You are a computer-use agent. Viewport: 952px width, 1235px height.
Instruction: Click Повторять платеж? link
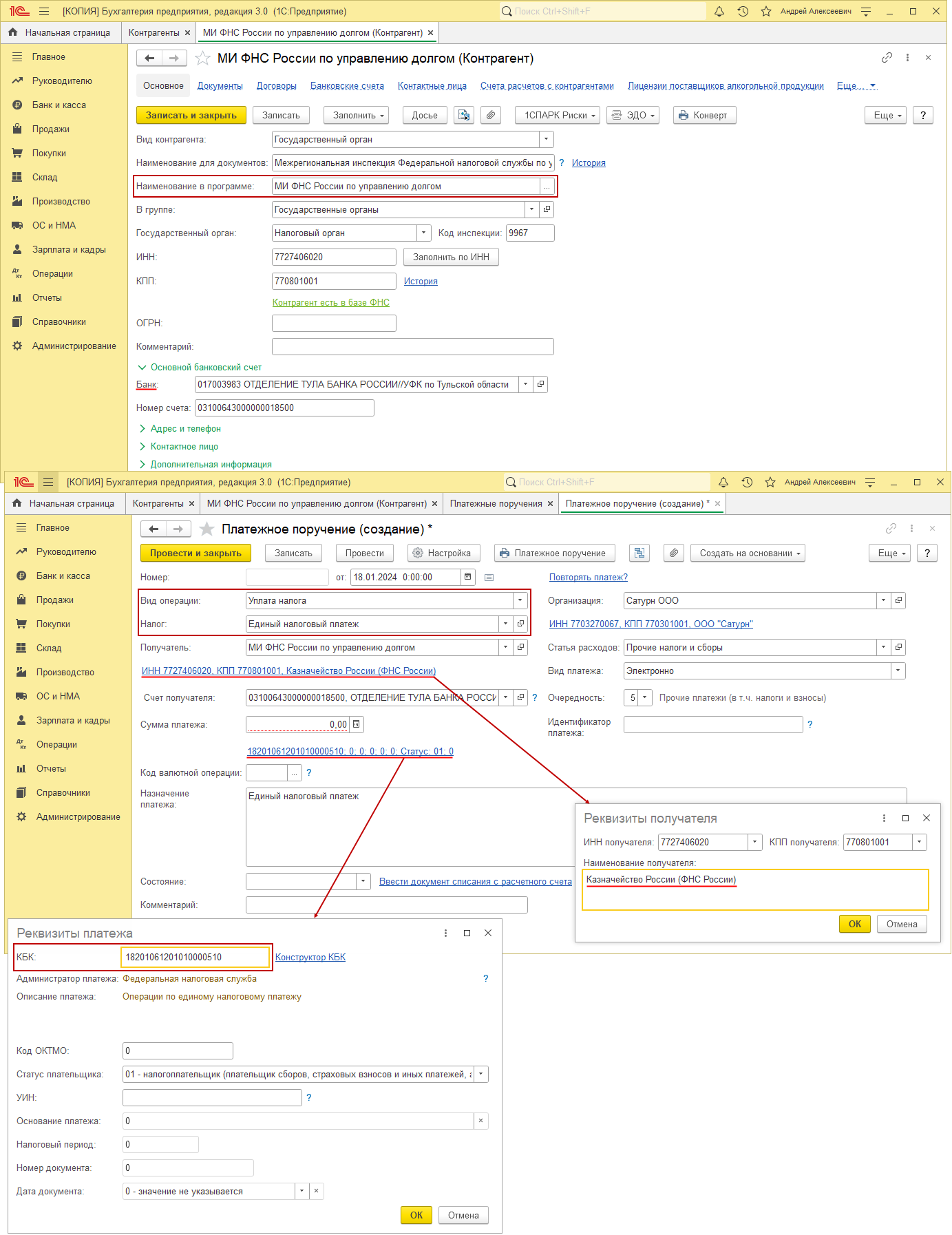point(589,578)
